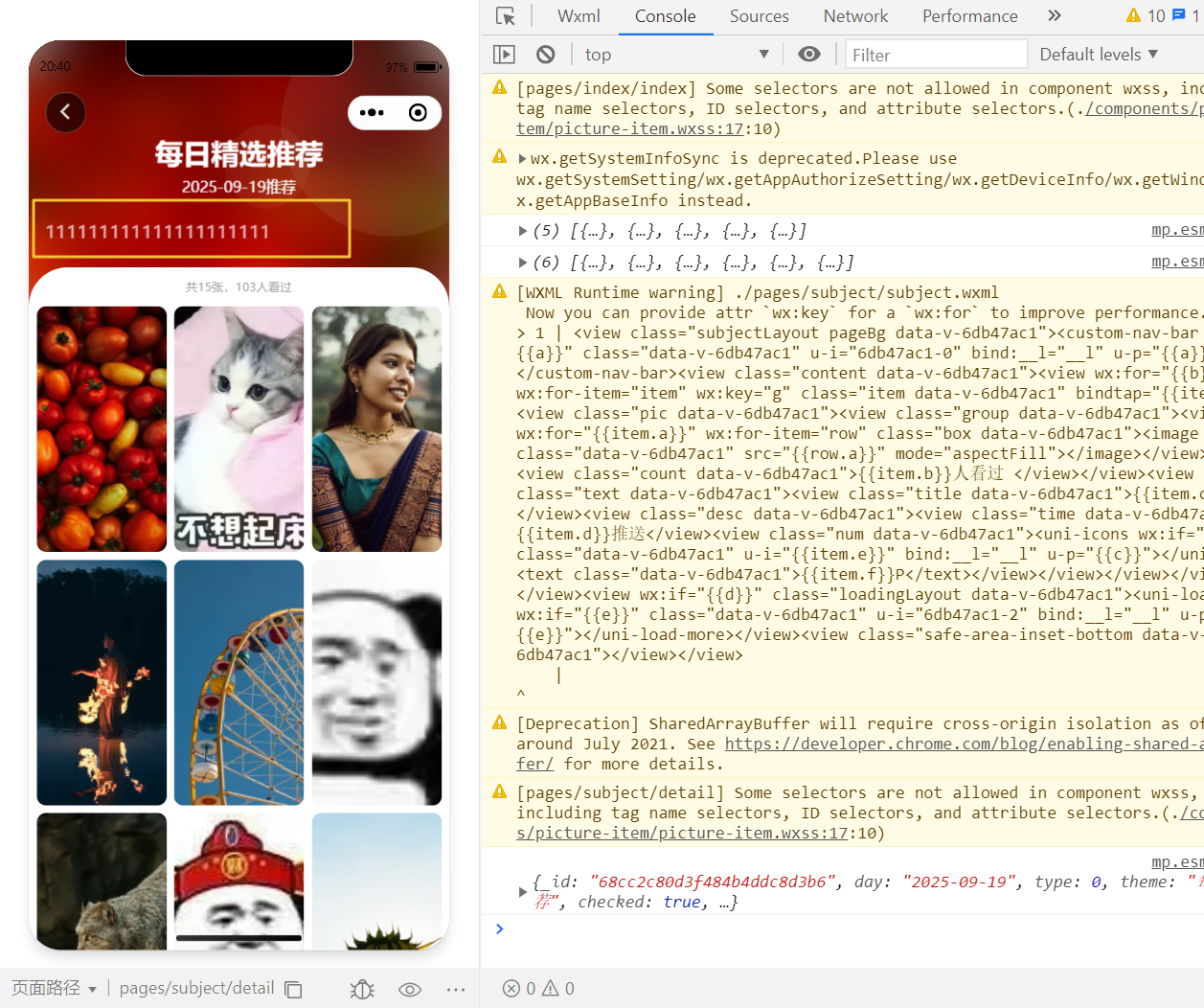Click the bug debug icon in status bar
This screenshot has width=1204, height=1008.
(x=362, y=989)
